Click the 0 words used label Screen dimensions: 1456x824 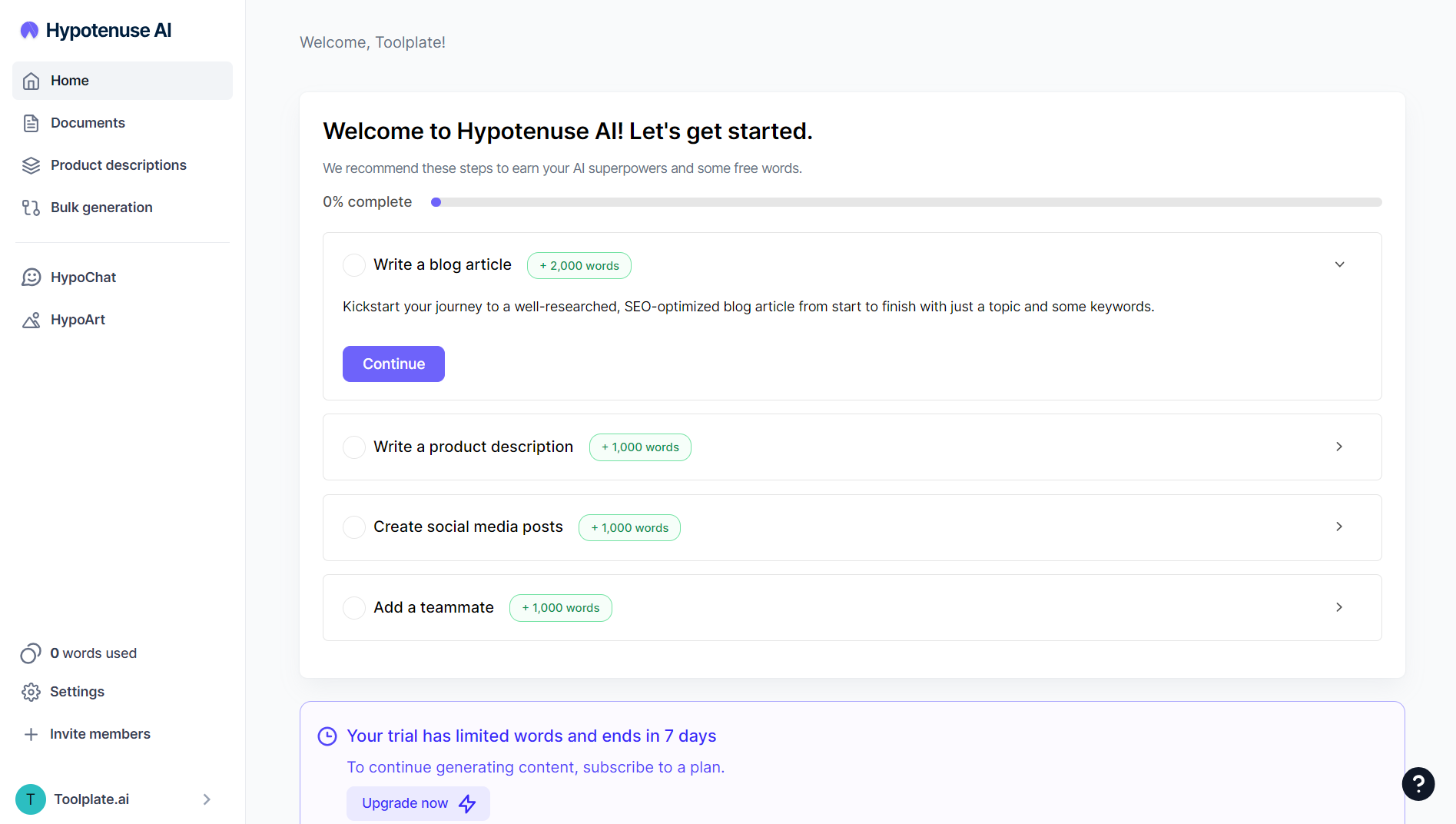tap(93, 653)
